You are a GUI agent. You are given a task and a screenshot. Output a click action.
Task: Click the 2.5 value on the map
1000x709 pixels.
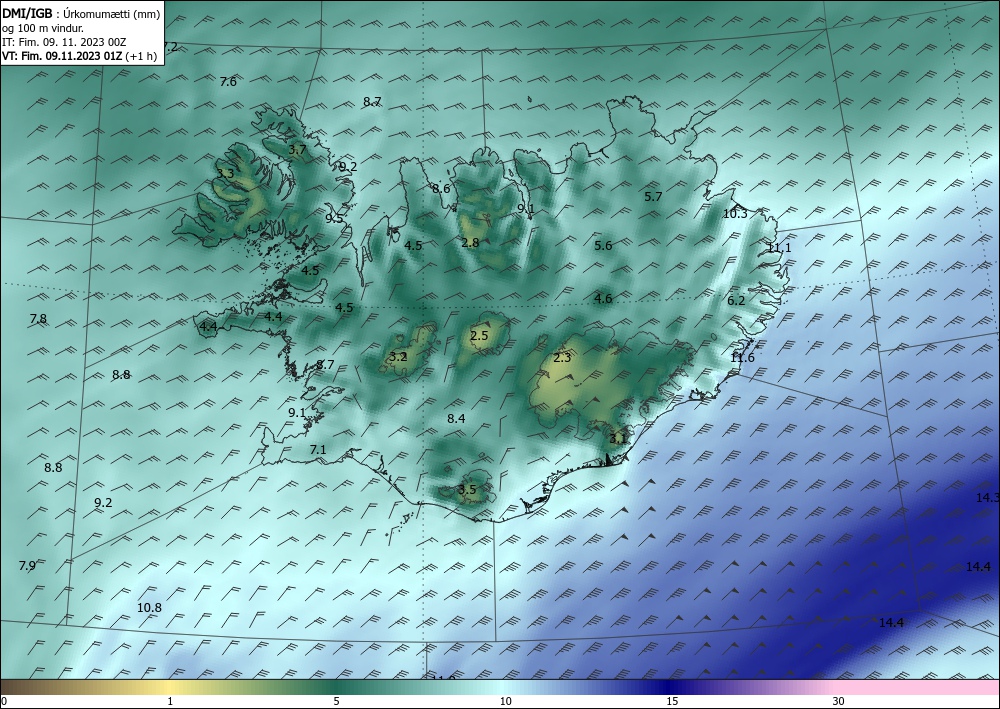[x=479, y=335]
